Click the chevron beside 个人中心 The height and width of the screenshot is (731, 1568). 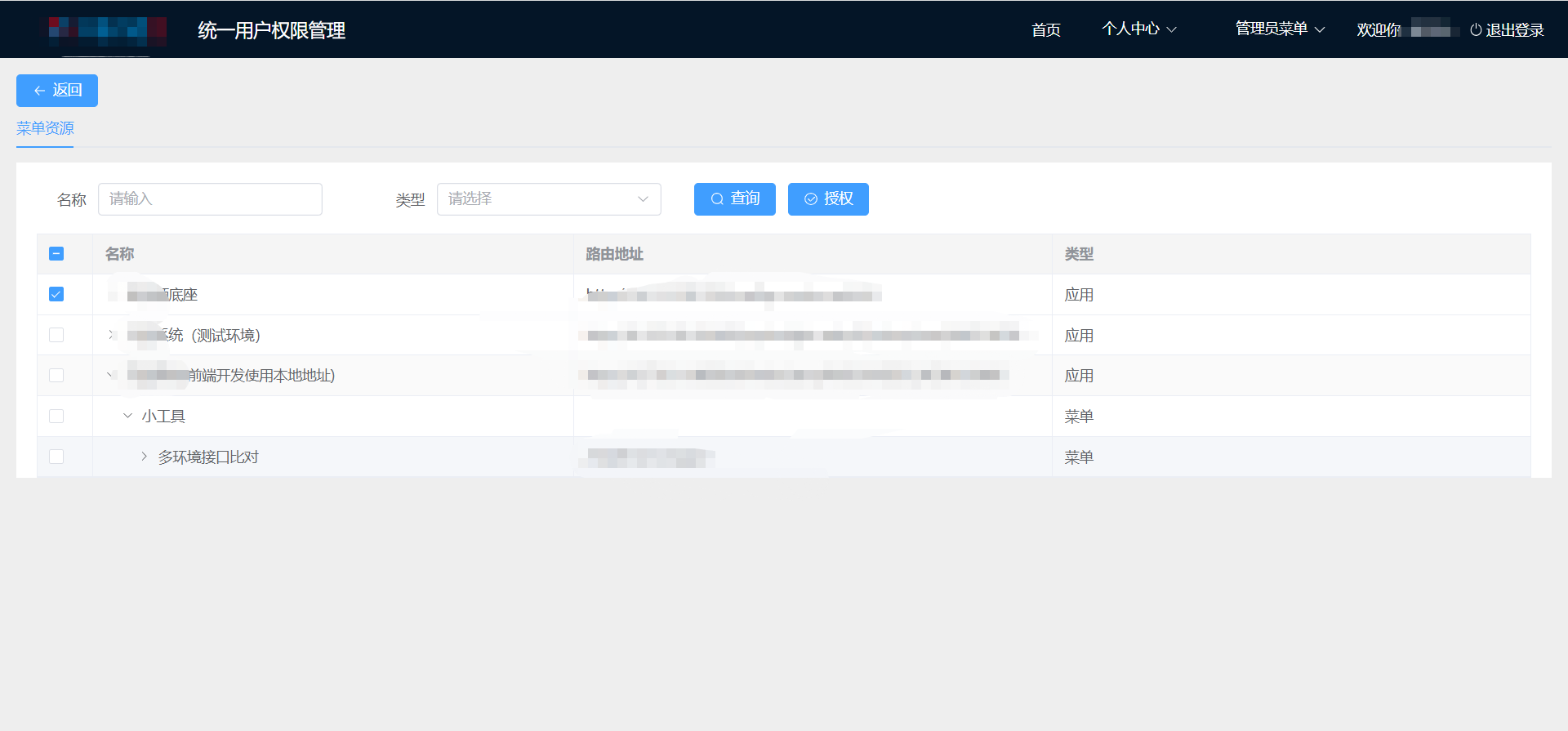[x=1171, y=29]
